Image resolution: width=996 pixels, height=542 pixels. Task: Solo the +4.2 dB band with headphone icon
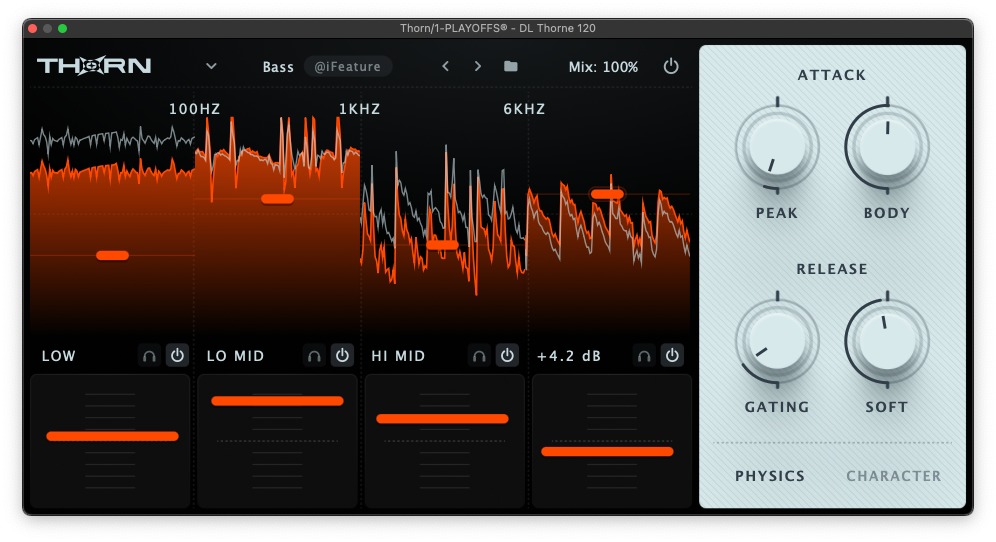(x=644, y=356)
